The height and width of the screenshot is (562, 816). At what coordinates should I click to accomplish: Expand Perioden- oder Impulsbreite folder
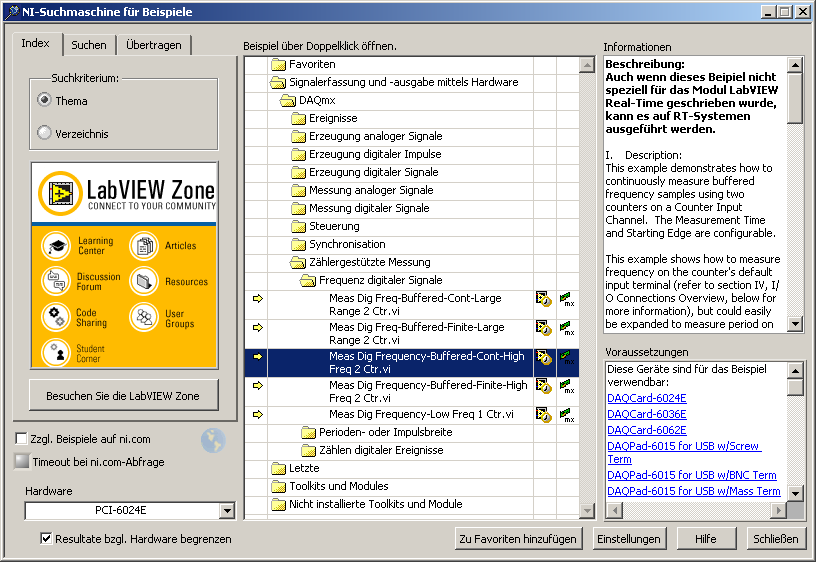tap(309, 432)
